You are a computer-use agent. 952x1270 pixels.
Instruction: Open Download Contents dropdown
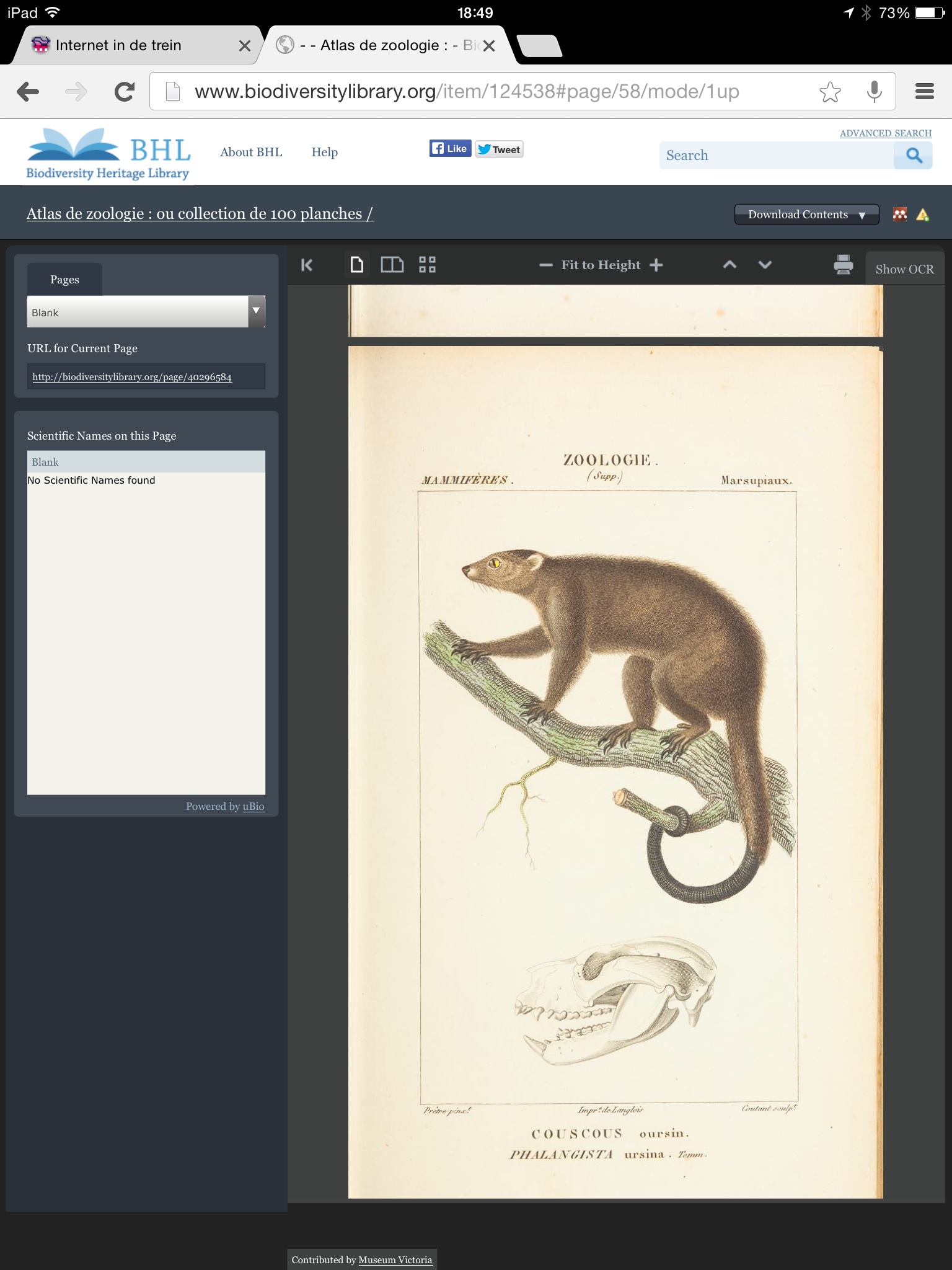(x=806, y=215)
